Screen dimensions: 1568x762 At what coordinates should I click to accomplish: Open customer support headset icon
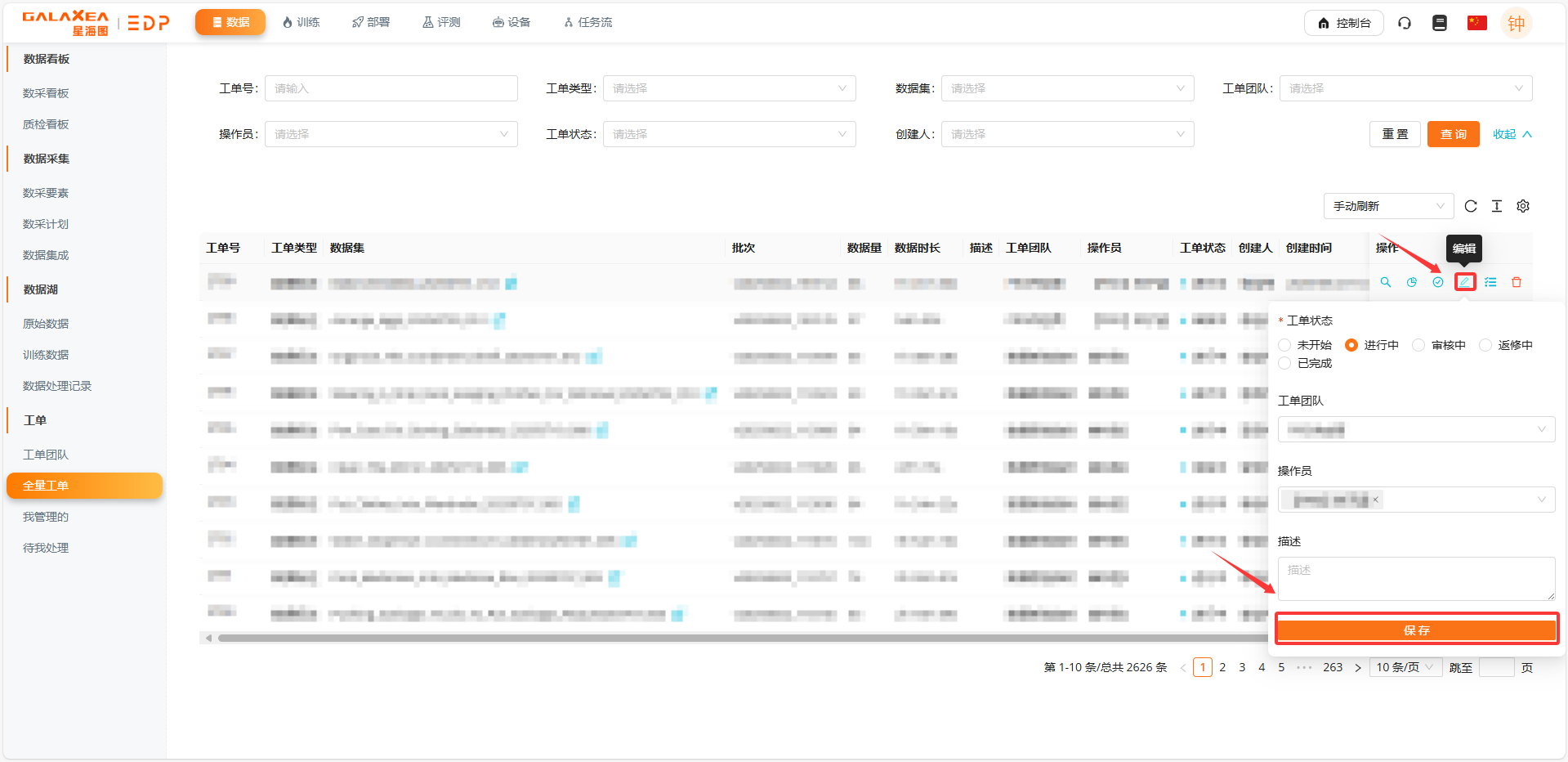pyautogui.click(x=1405, y=23)
